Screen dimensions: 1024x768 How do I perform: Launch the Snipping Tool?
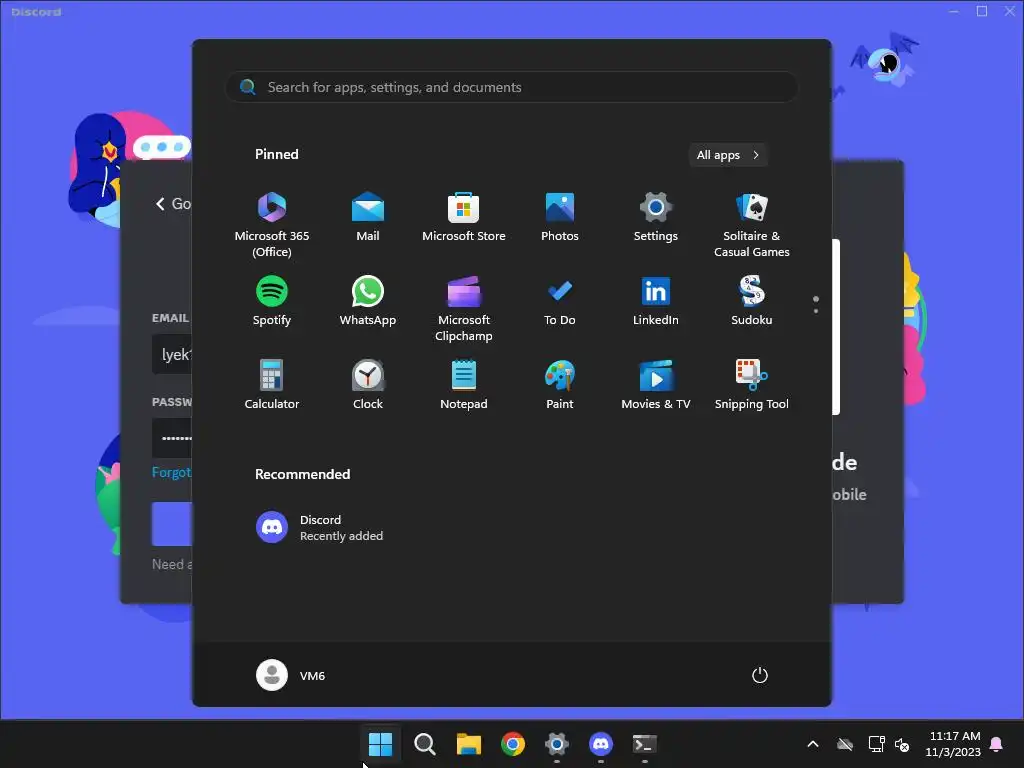[752, 385]
